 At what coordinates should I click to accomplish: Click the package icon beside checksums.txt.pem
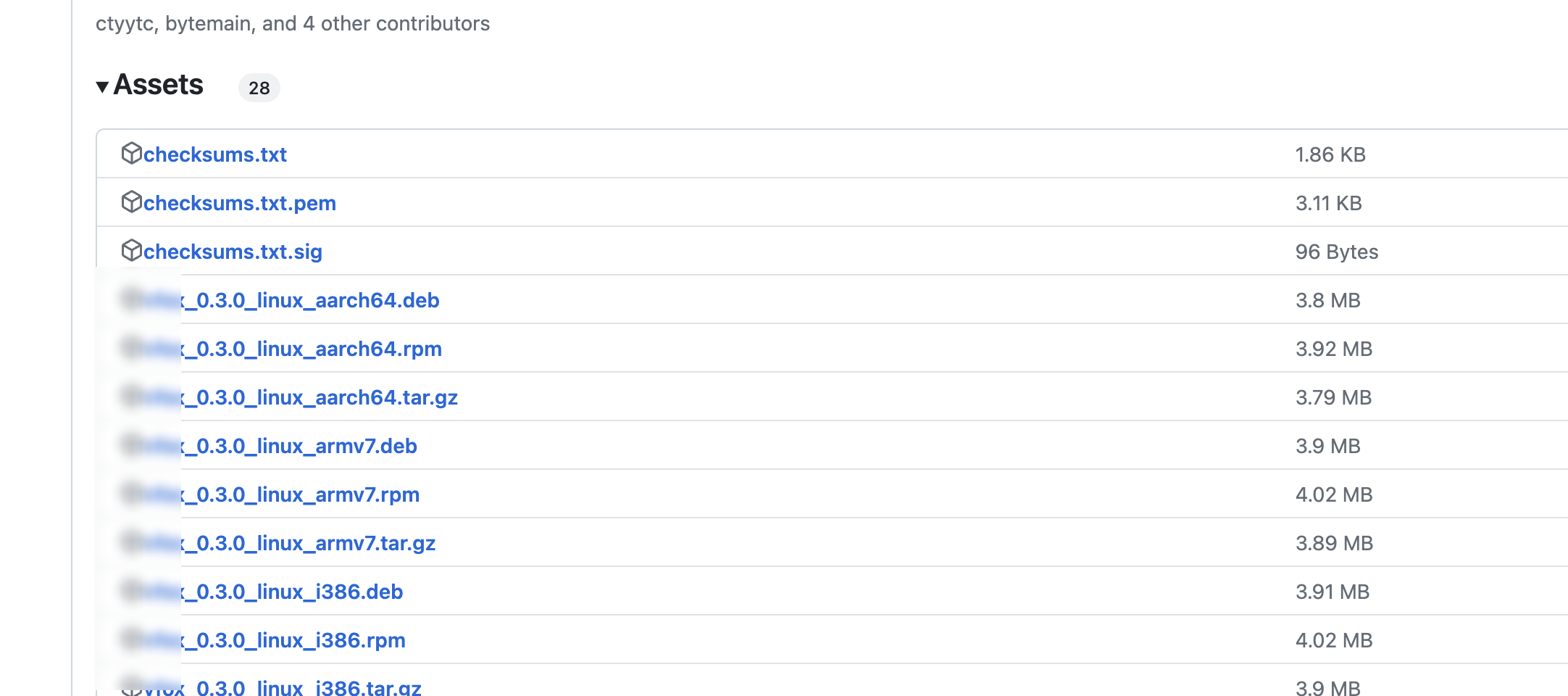click(x=131, y=202)
